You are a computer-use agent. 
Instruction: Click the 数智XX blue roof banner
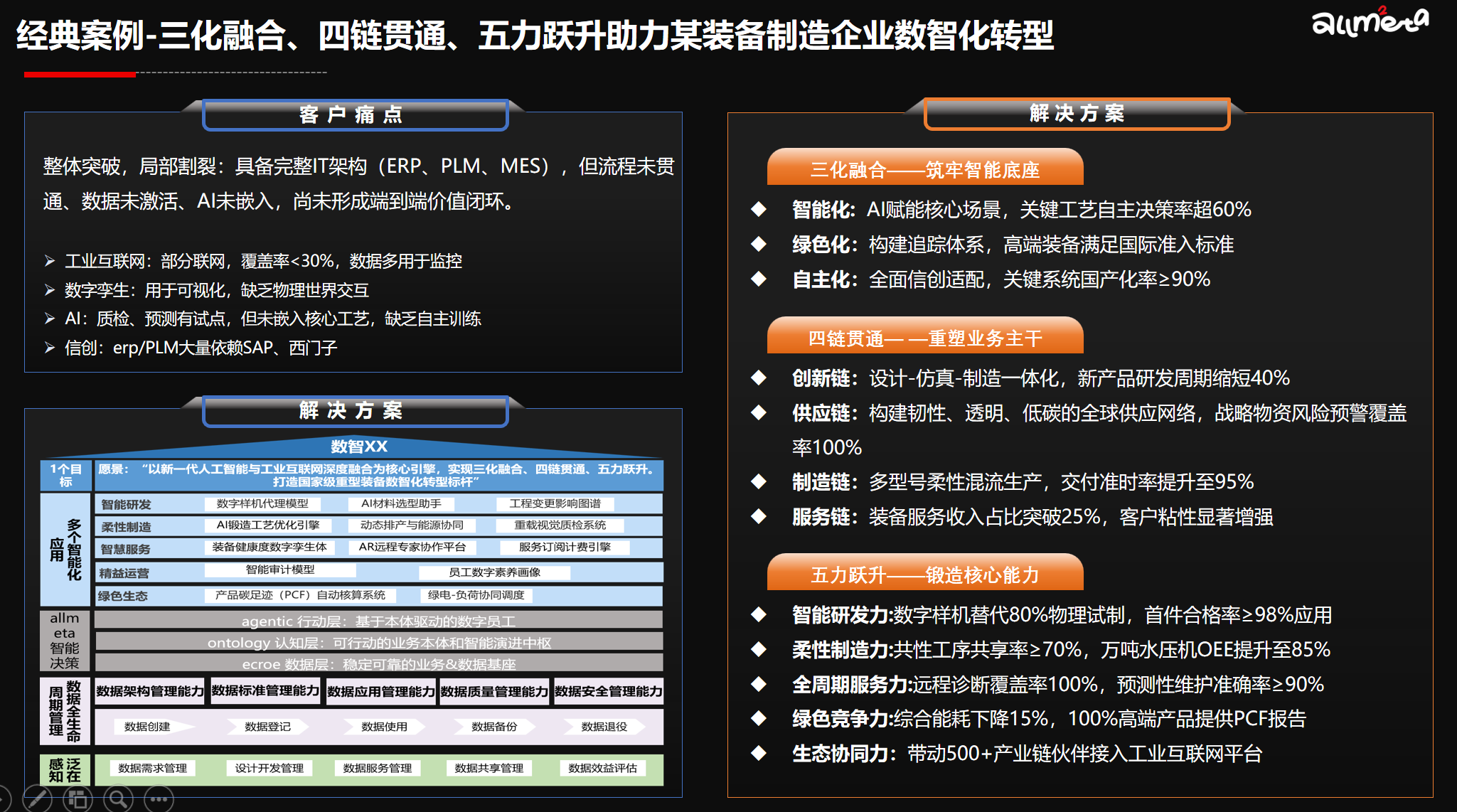tap(358, 447)
